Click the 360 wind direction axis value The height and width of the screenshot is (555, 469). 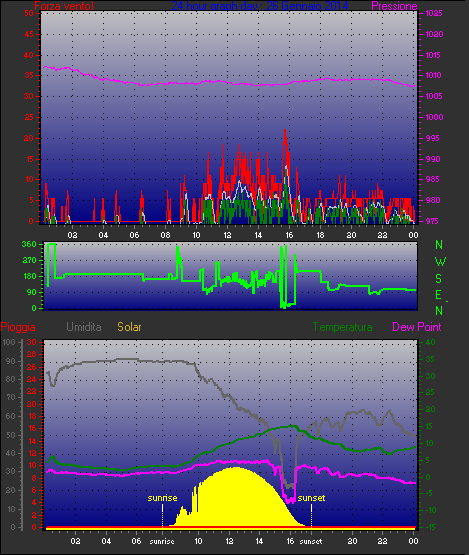(29, 244)
